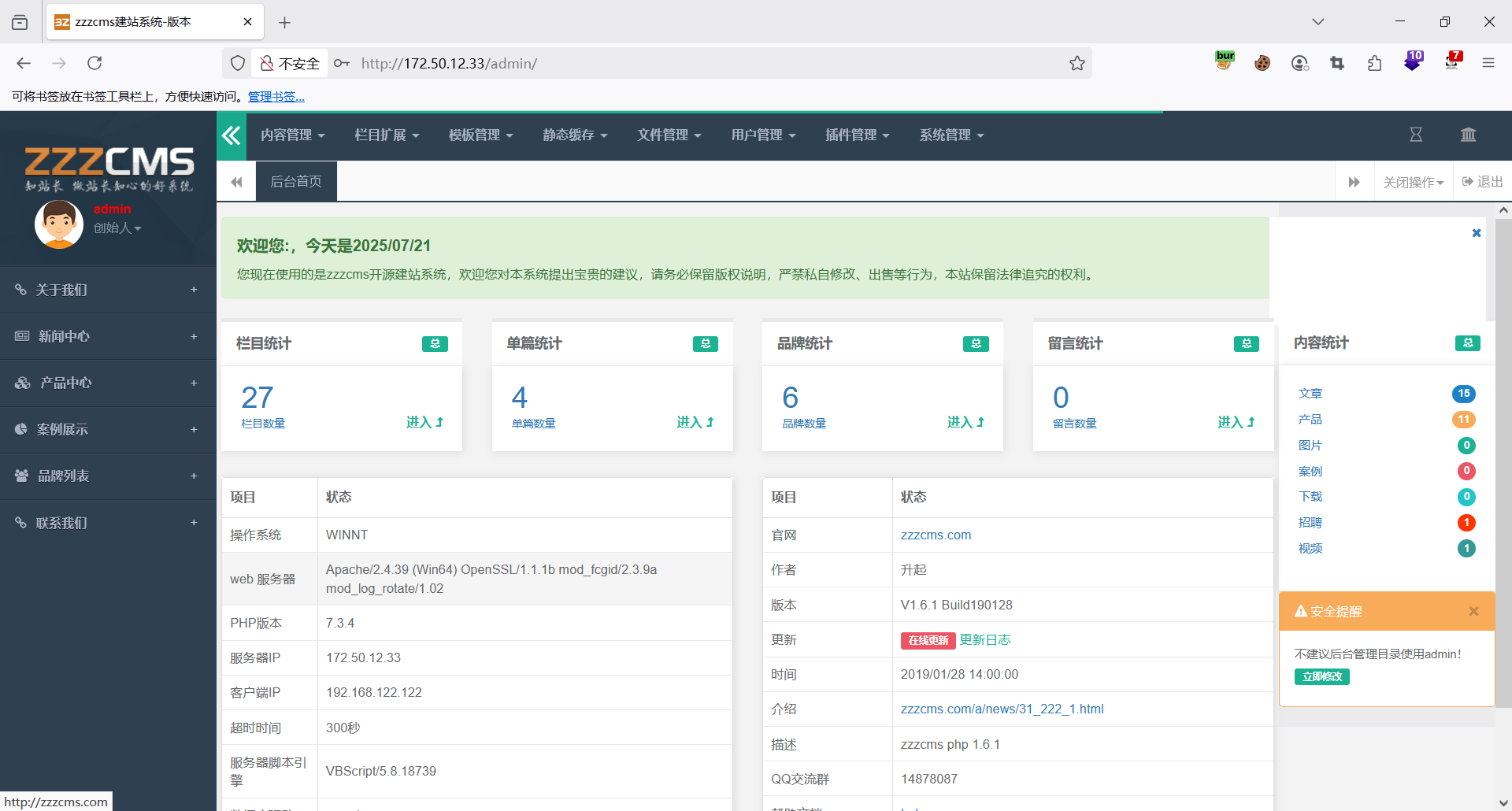Image resolution: width=1512 pixels, height=811 pixels.
Task: Open the 系统管理 dropdown menu
Action: click(952, 135)
